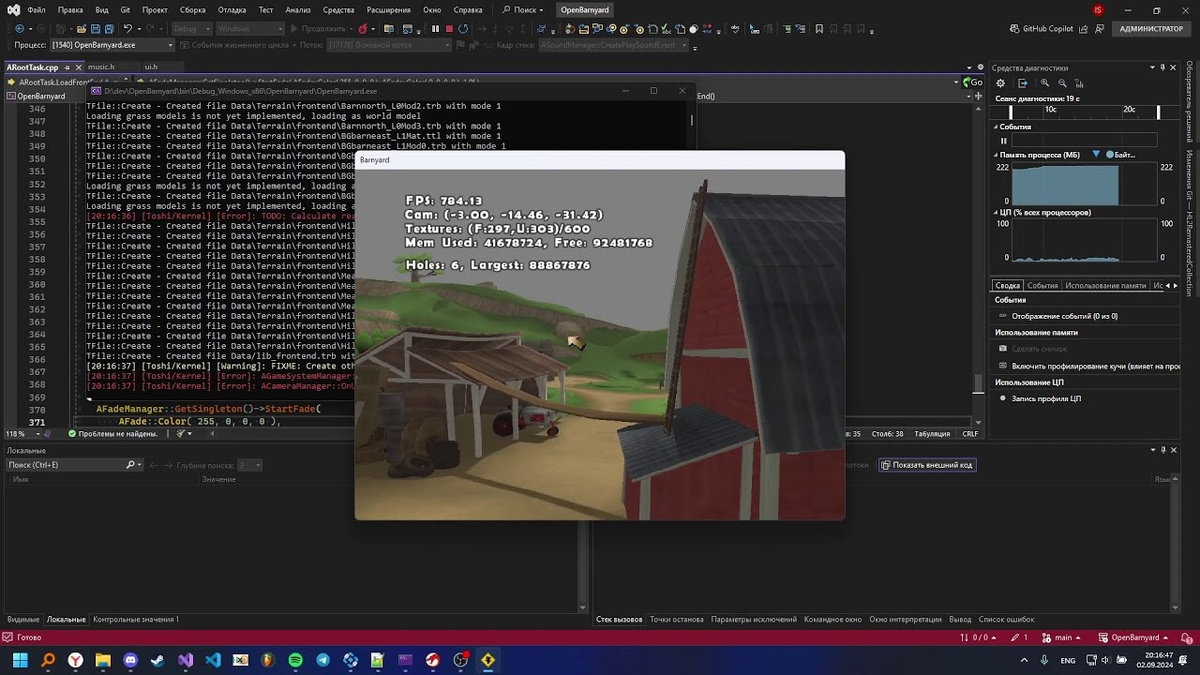Open the Список ошибок tab
The image size is (1200, 675).
point(1006,620)
